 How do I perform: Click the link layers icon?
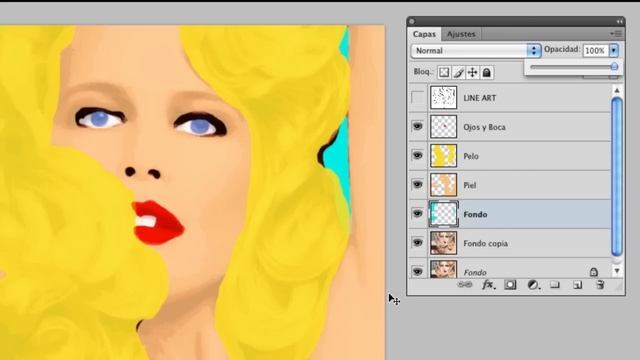(465, 284)
